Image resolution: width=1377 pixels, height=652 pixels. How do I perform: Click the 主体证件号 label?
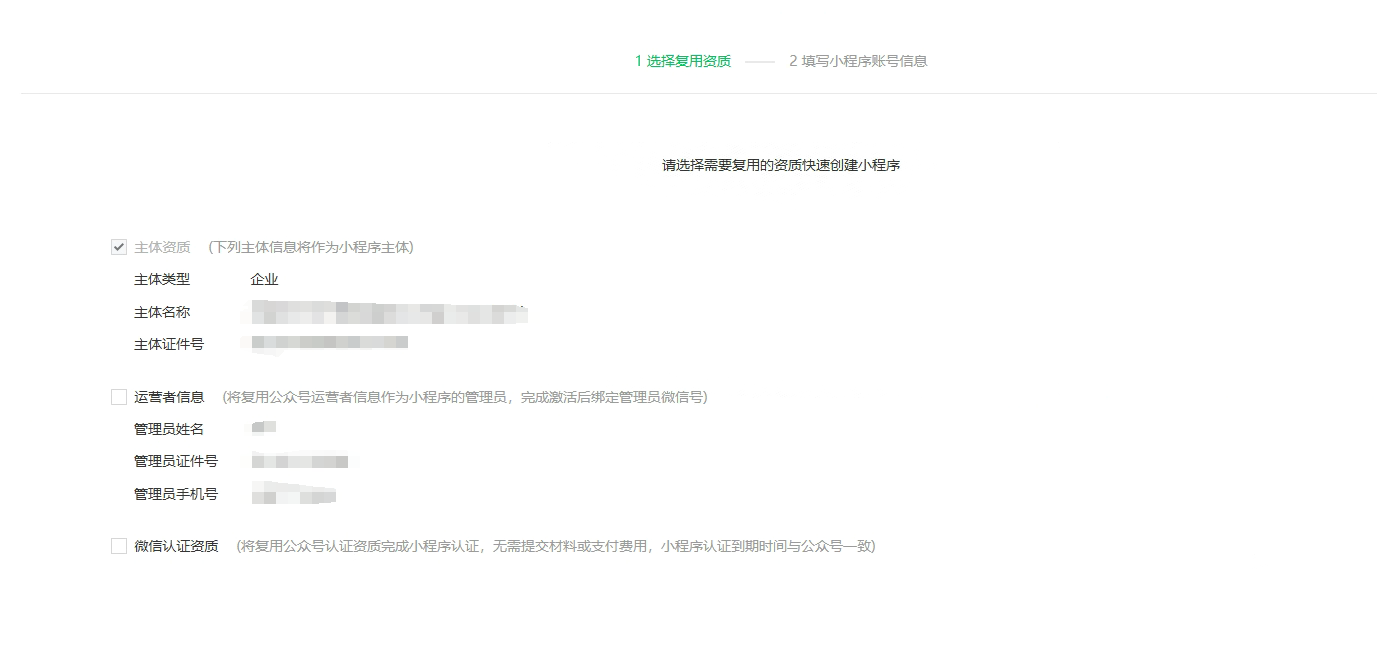click(169, 344)
